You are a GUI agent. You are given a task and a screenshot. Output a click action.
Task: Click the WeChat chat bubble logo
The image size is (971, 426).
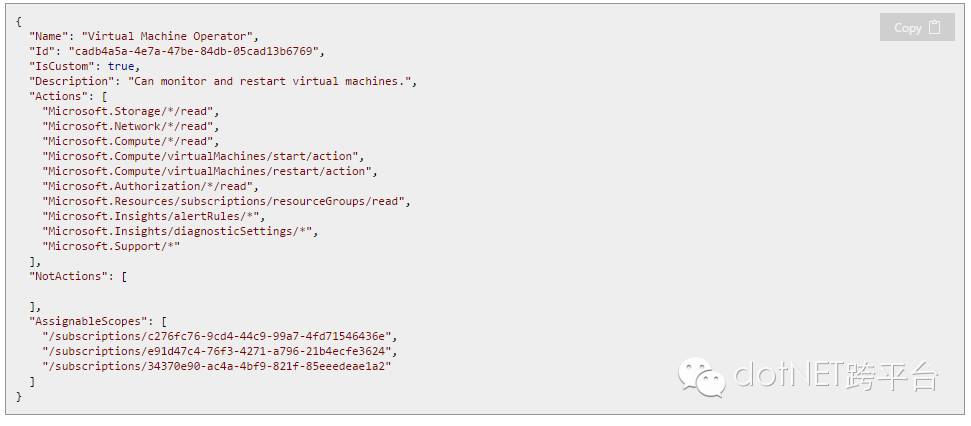point(702,377)
